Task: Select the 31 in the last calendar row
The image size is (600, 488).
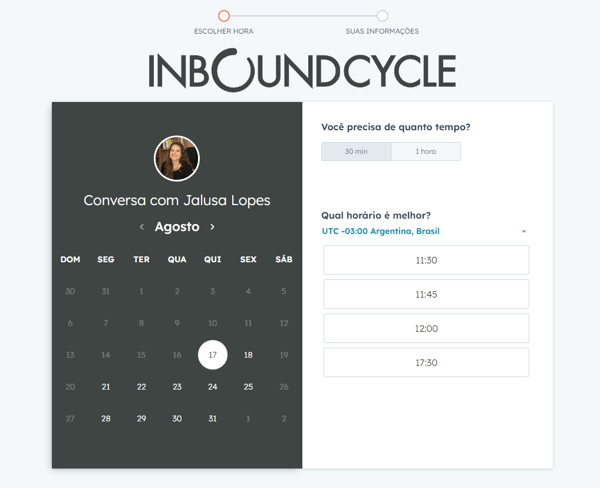Action: coord(213,419)
